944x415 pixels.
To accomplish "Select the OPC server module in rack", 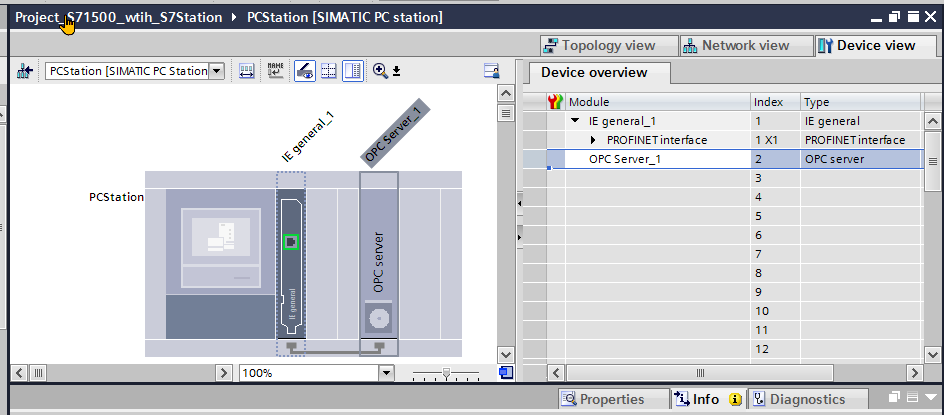I will [379, 264].
